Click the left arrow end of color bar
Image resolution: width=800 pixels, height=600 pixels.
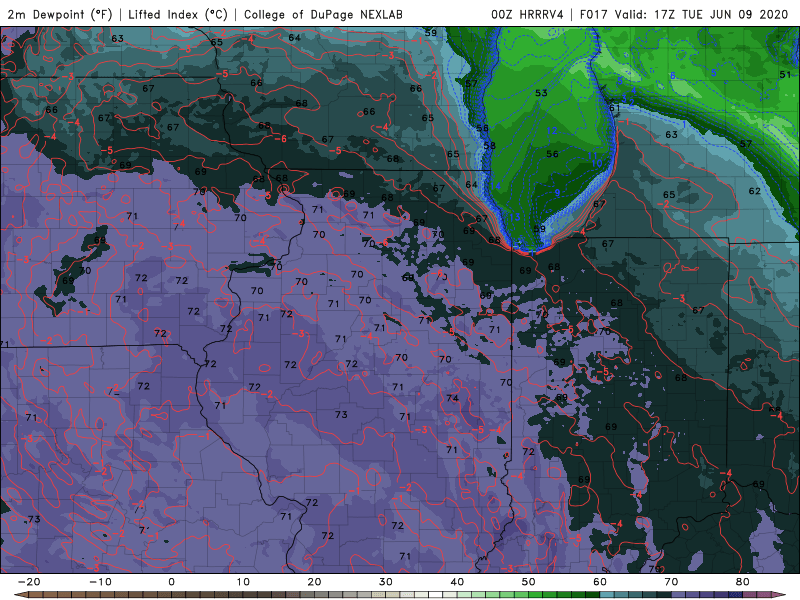coord(20,595)
